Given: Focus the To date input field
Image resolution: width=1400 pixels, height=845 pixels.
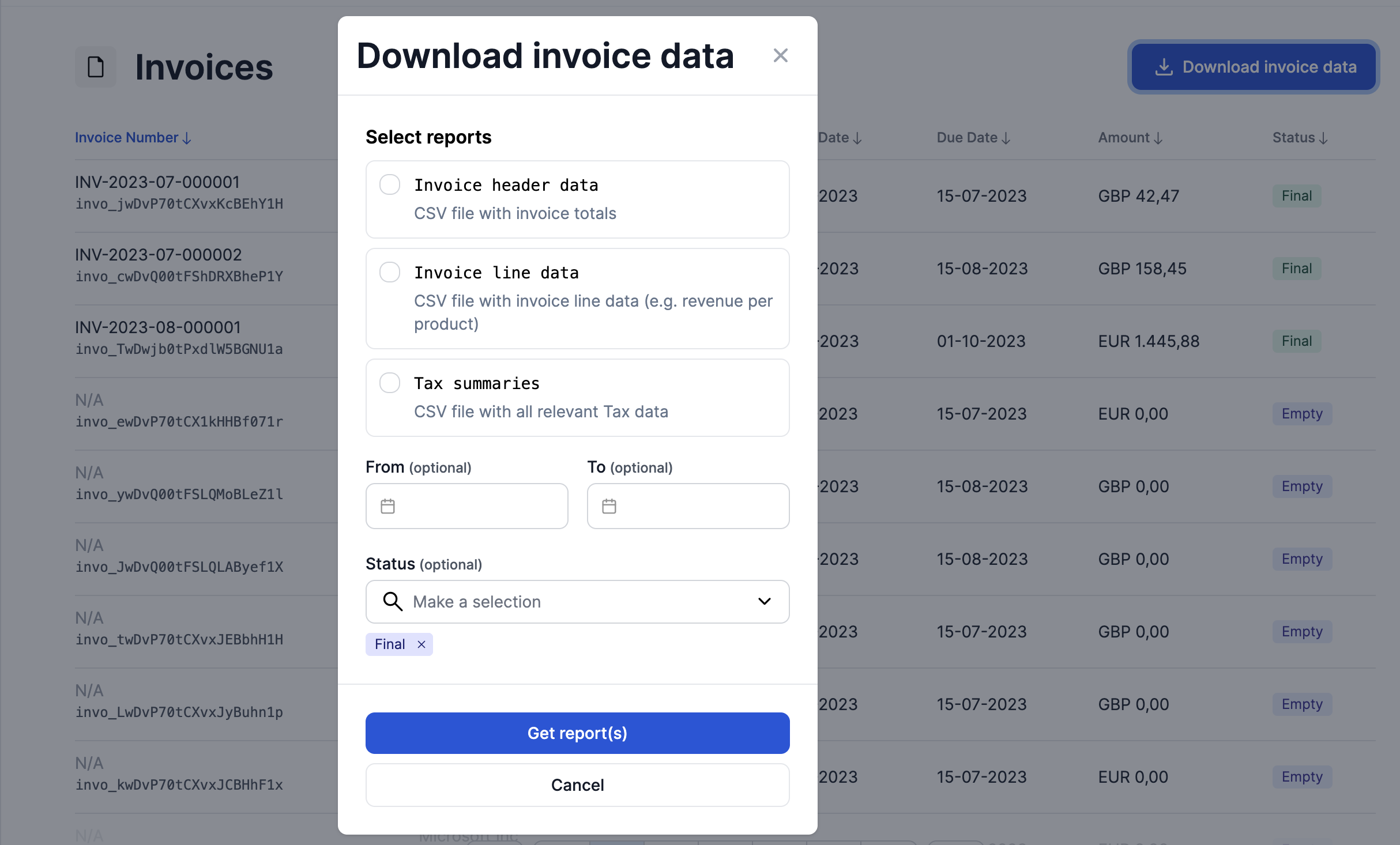Looking at the screenshot, I should (x=700, y=506).
